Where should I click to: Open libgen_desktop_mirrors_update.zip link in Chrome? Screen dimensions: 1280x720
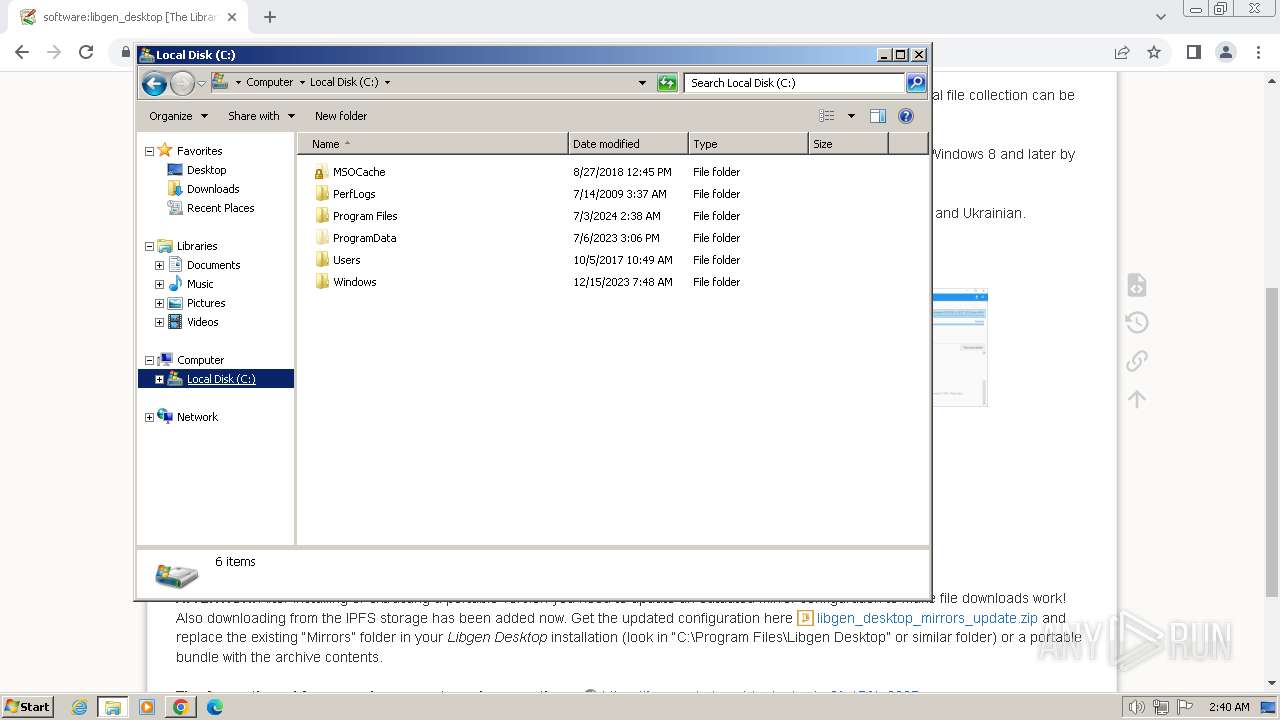click(927, 618)
